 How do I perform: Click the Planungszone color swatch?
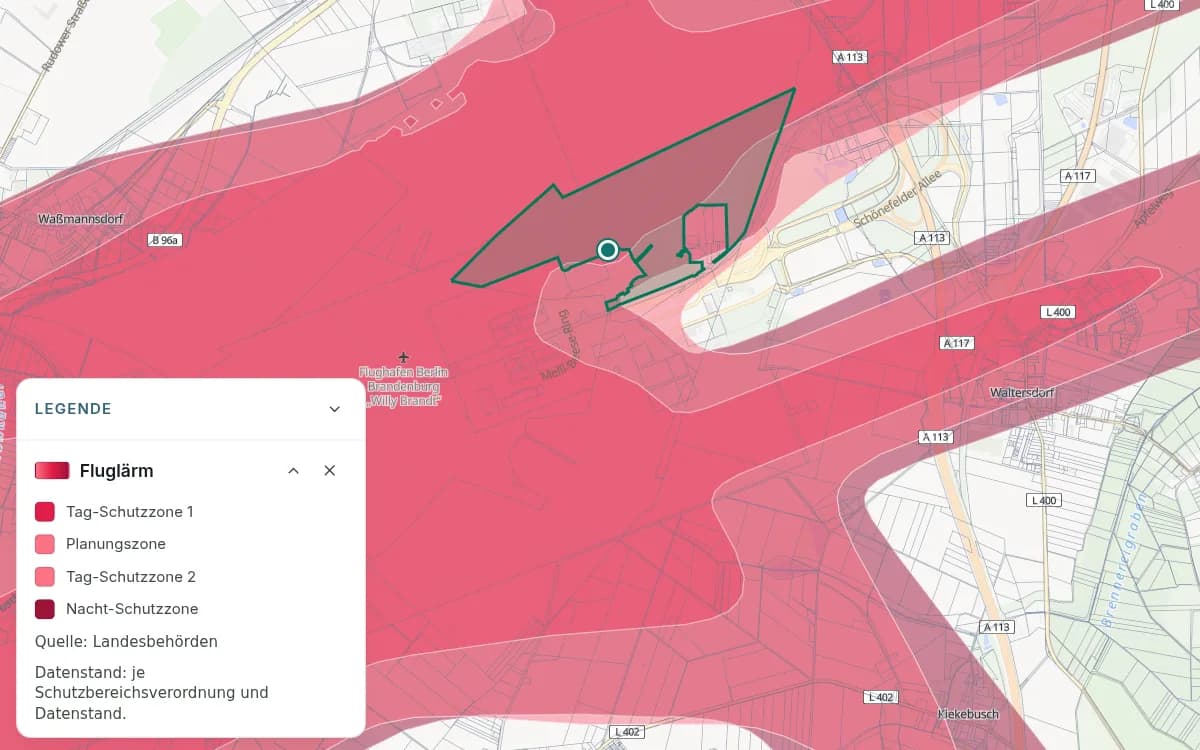click(x=45, y=544)
